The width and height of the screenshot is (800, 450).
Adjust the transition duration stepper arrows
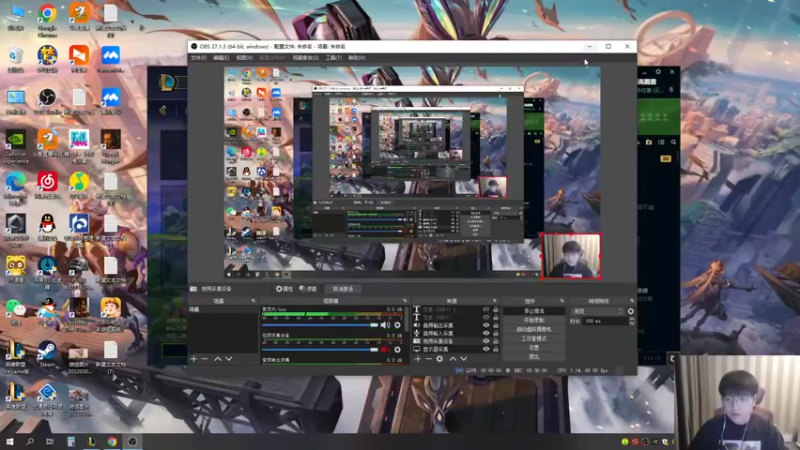[632, 321]
